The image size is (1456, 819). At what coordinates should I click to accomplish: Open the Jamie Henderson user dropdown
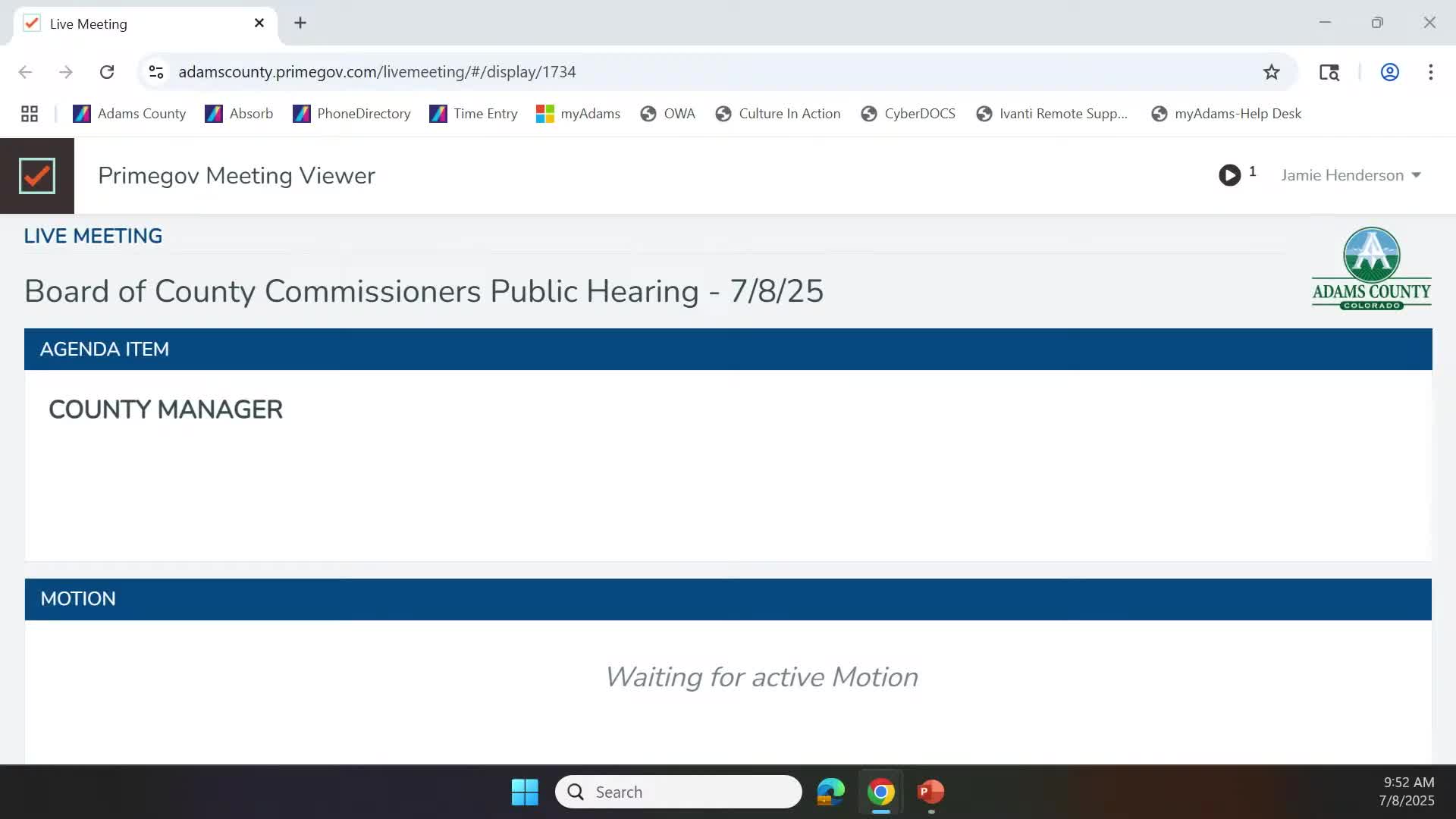pos(1350,175)
